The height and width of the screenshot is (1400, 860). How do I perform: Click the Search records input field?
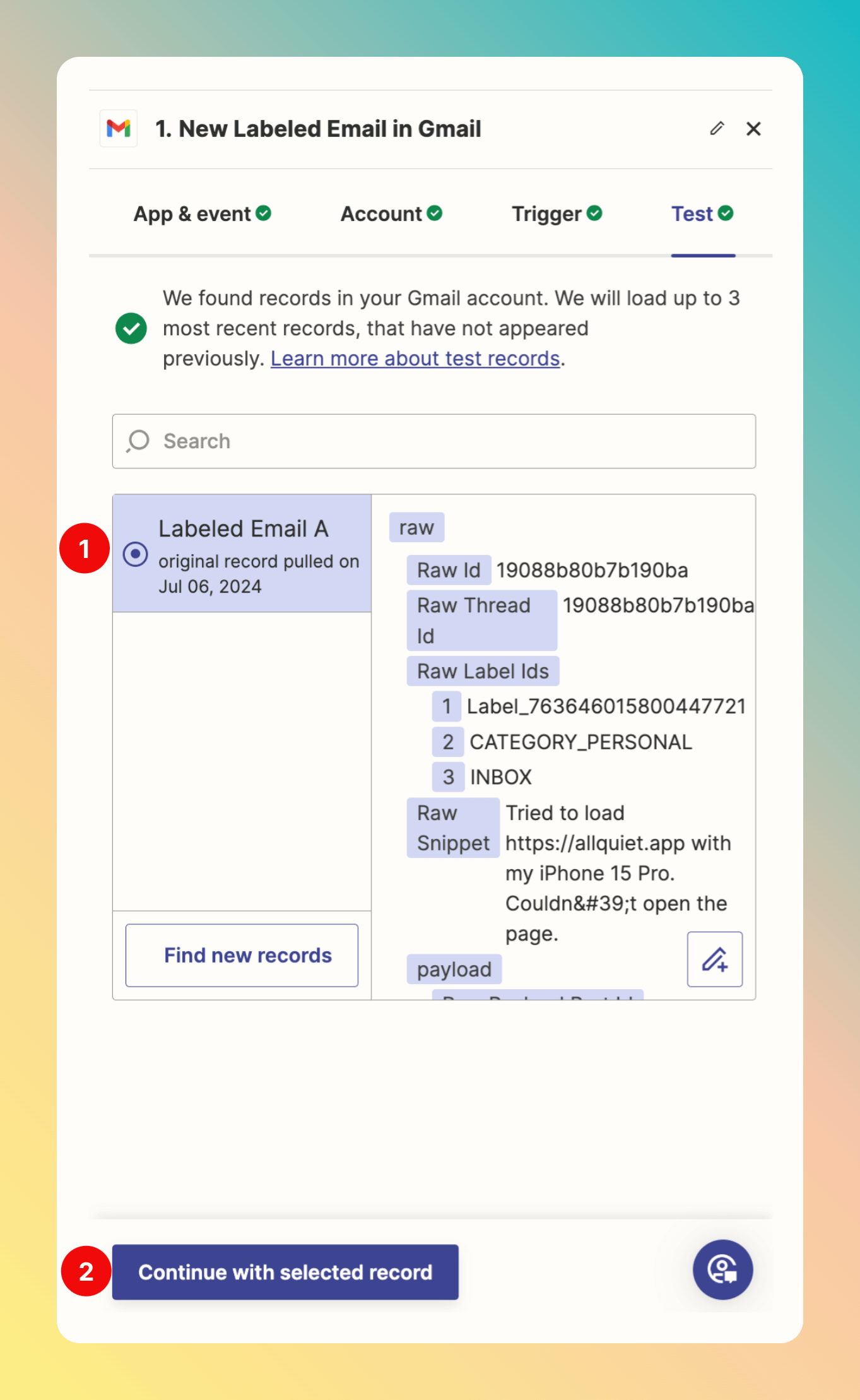pos(434,441)
